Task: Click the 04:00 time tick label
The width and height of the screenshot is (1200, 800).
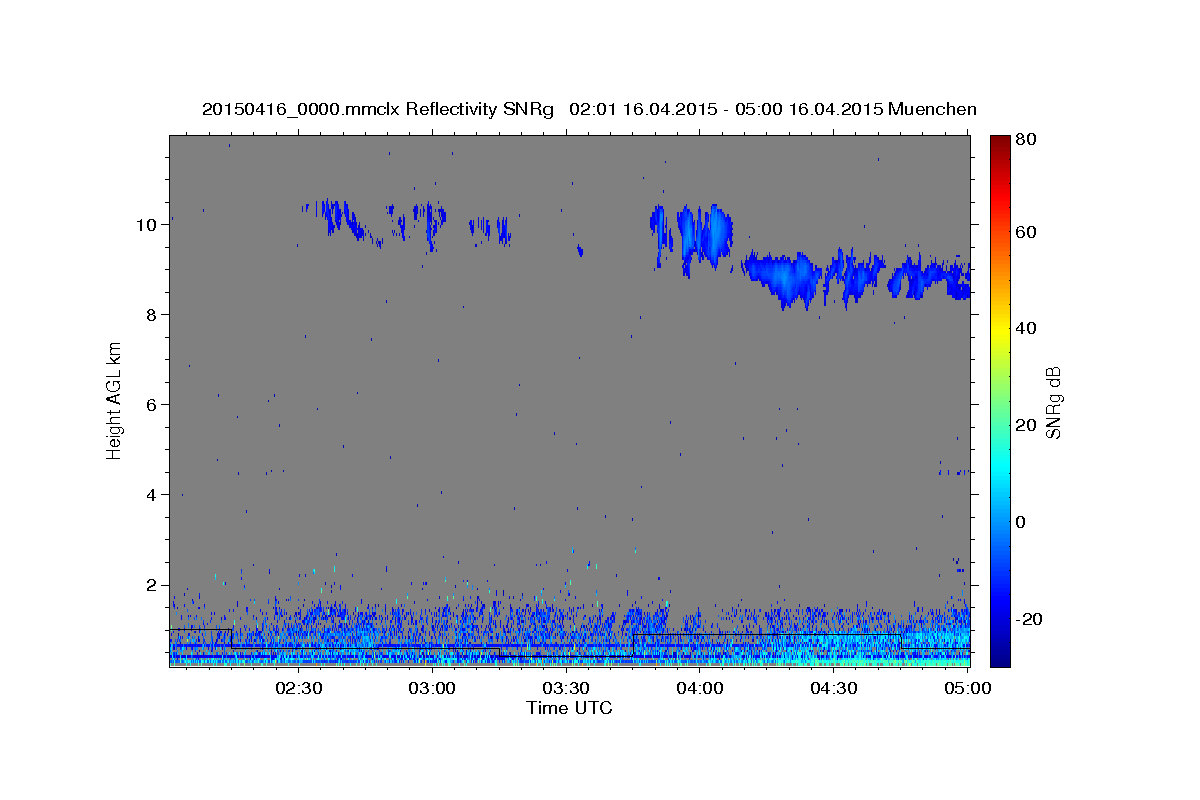Action: coord(700,688)
